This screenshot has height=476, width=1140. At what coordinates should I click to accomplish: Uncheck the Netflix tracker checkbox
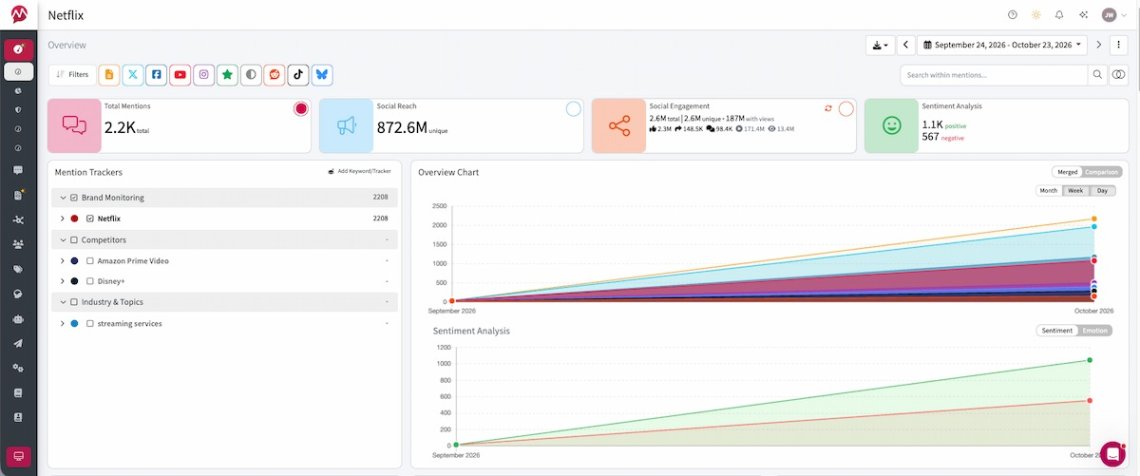click(x=90, y=218)
